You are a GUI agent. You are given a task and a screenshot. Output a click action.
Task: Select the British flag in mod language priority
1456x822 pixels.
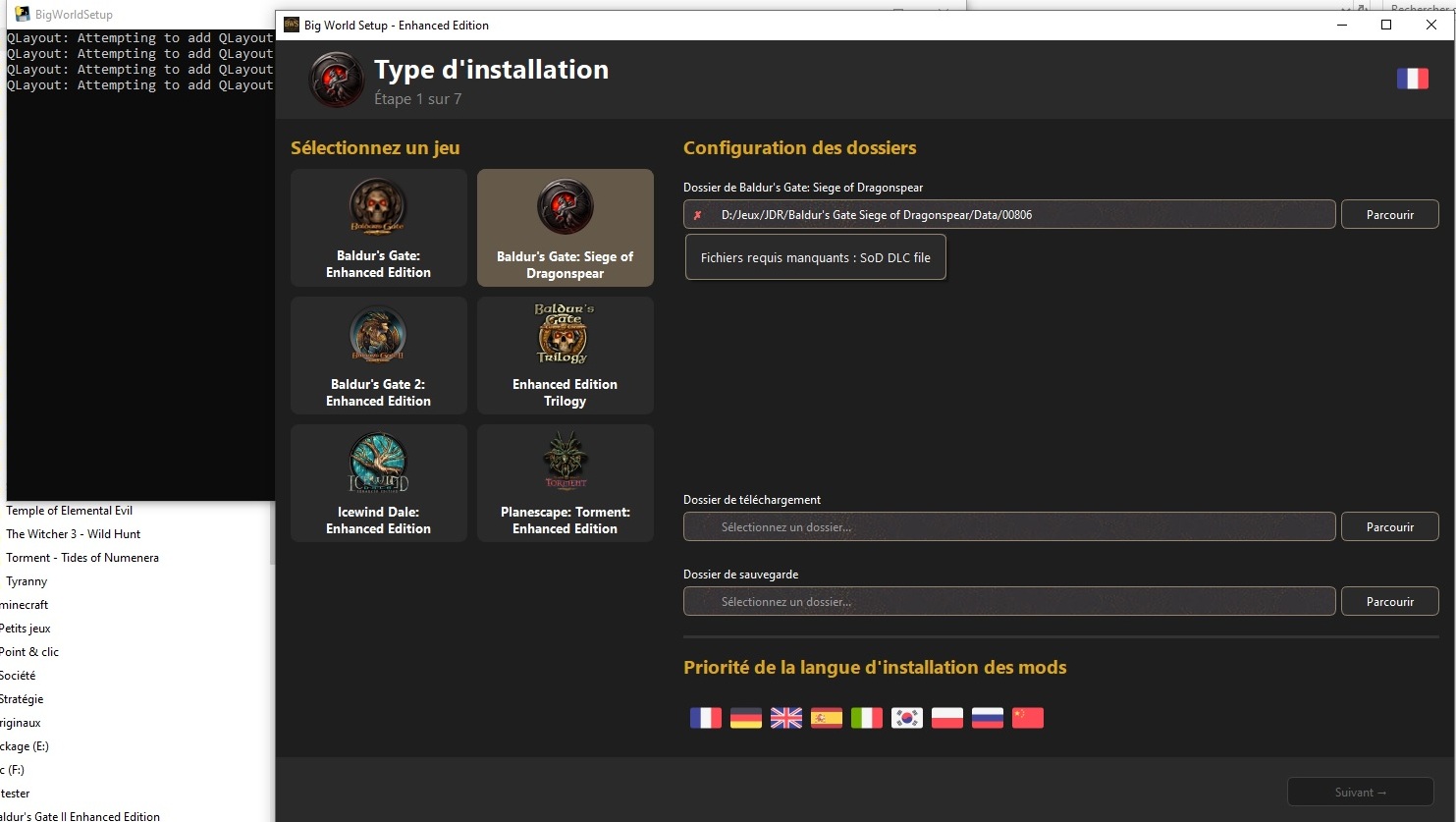[x=786, y=718]
